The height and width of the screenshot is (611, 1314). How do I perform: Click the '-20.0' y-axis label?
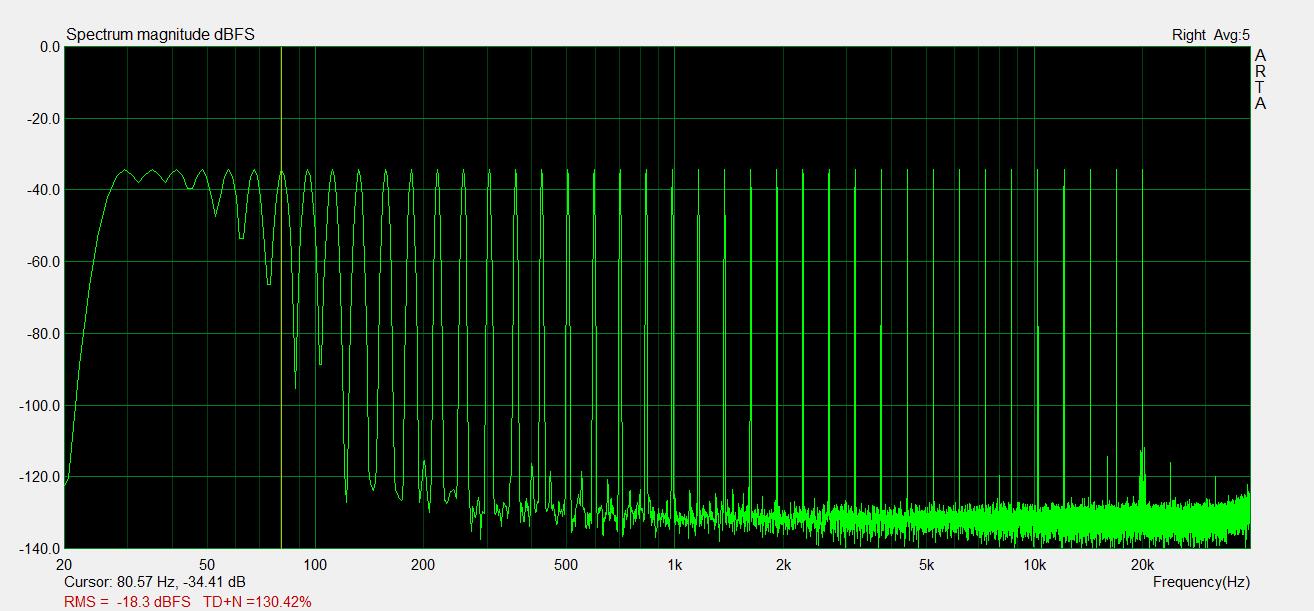[x=45, y=119]
